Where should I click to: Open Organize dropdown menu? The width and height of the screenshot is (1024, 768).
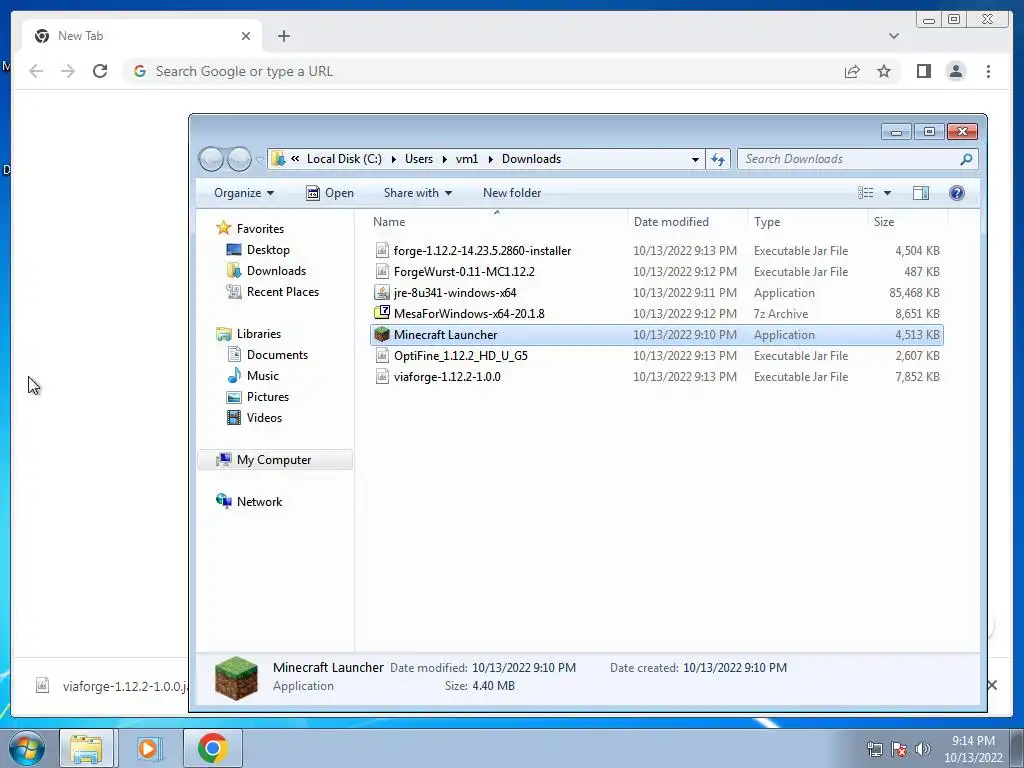tap(244, 193)
